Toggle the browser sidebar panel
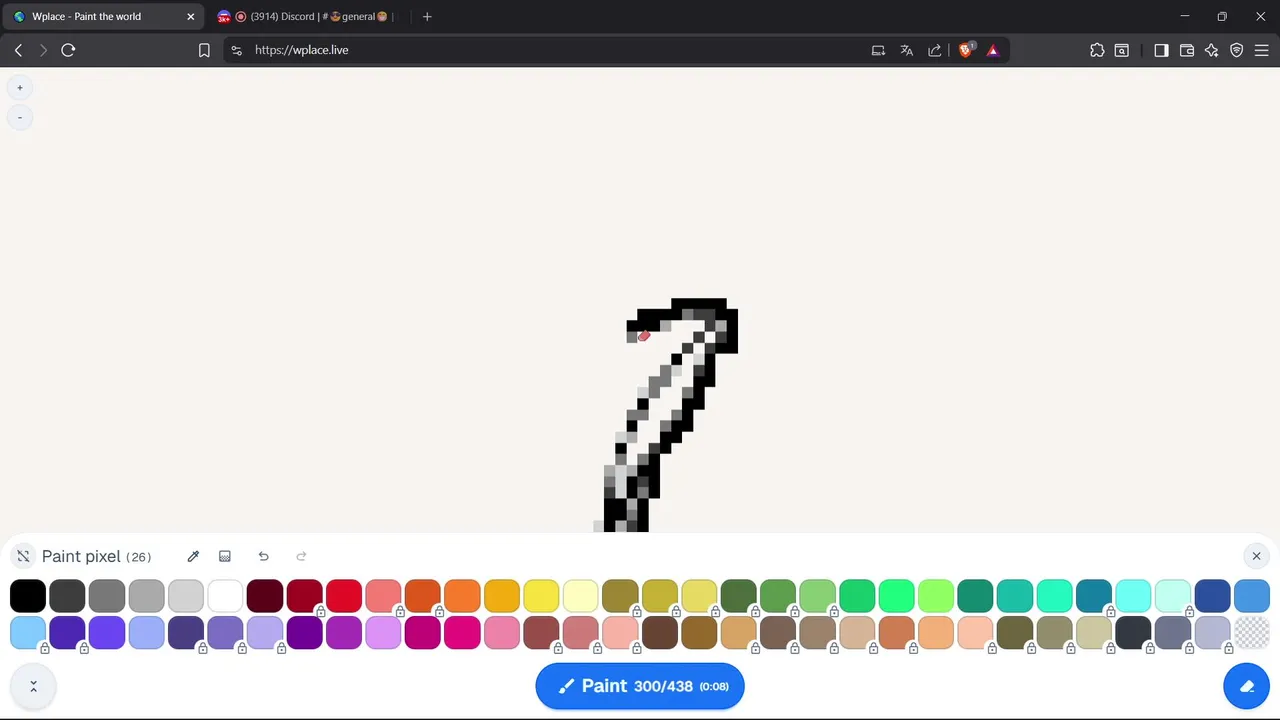The width and height of the screenshot is (1280, 720). (1161, 50)
